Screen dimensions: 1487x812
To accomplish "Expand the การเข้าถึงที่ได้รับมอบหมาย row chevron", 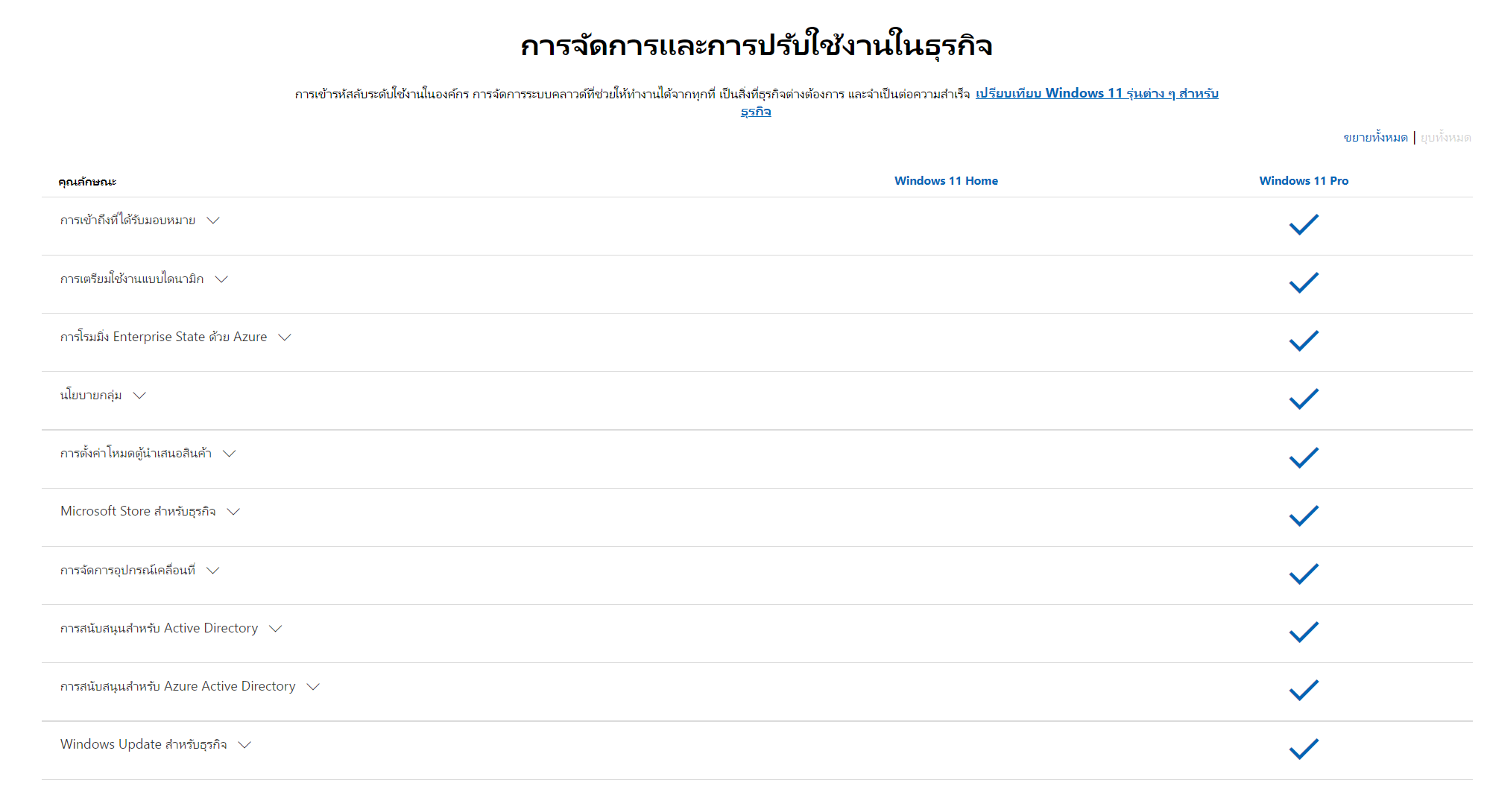I will coord(213,221).
